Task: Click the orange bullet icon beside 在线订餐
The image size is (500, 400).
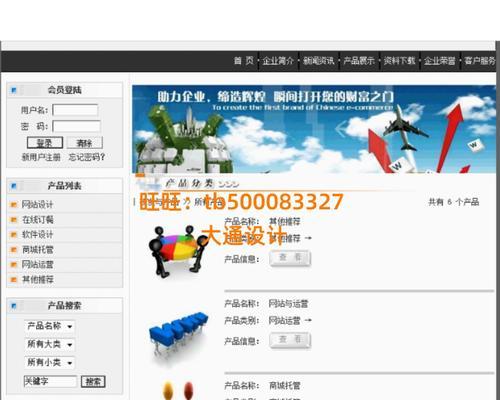Action: [x=14, y=220]
